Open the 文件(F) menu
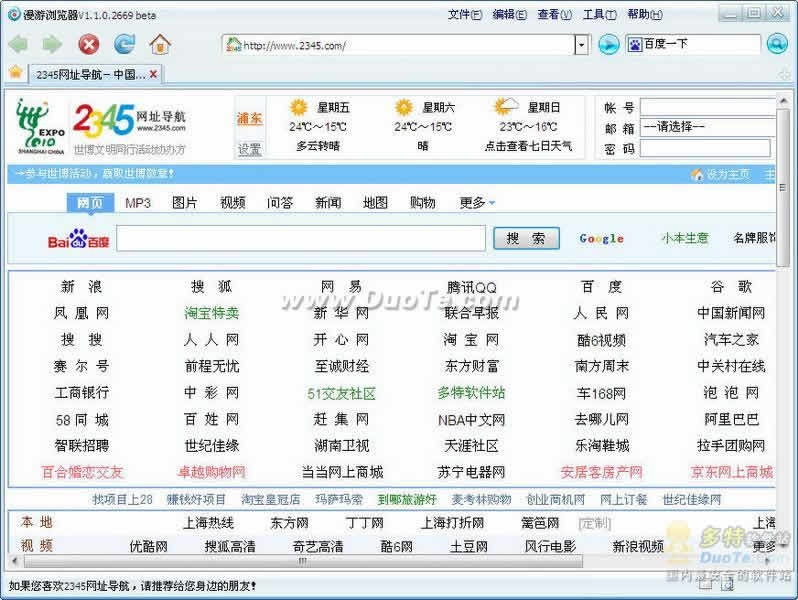This screenshot has height=600, width=798. tap(465, 15)
